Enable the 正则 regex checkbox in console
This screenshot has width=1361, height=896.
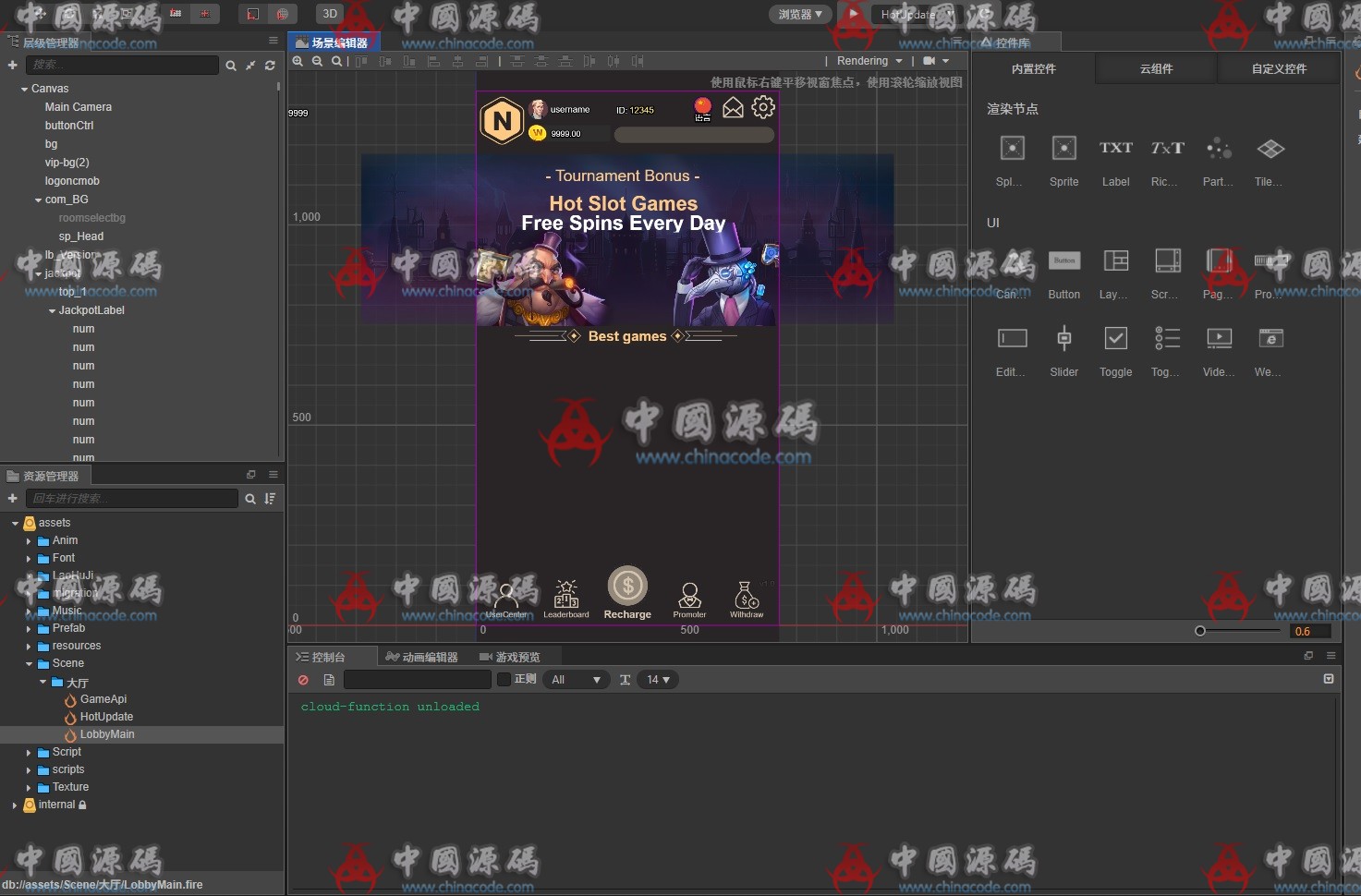(x=504, y=680)
